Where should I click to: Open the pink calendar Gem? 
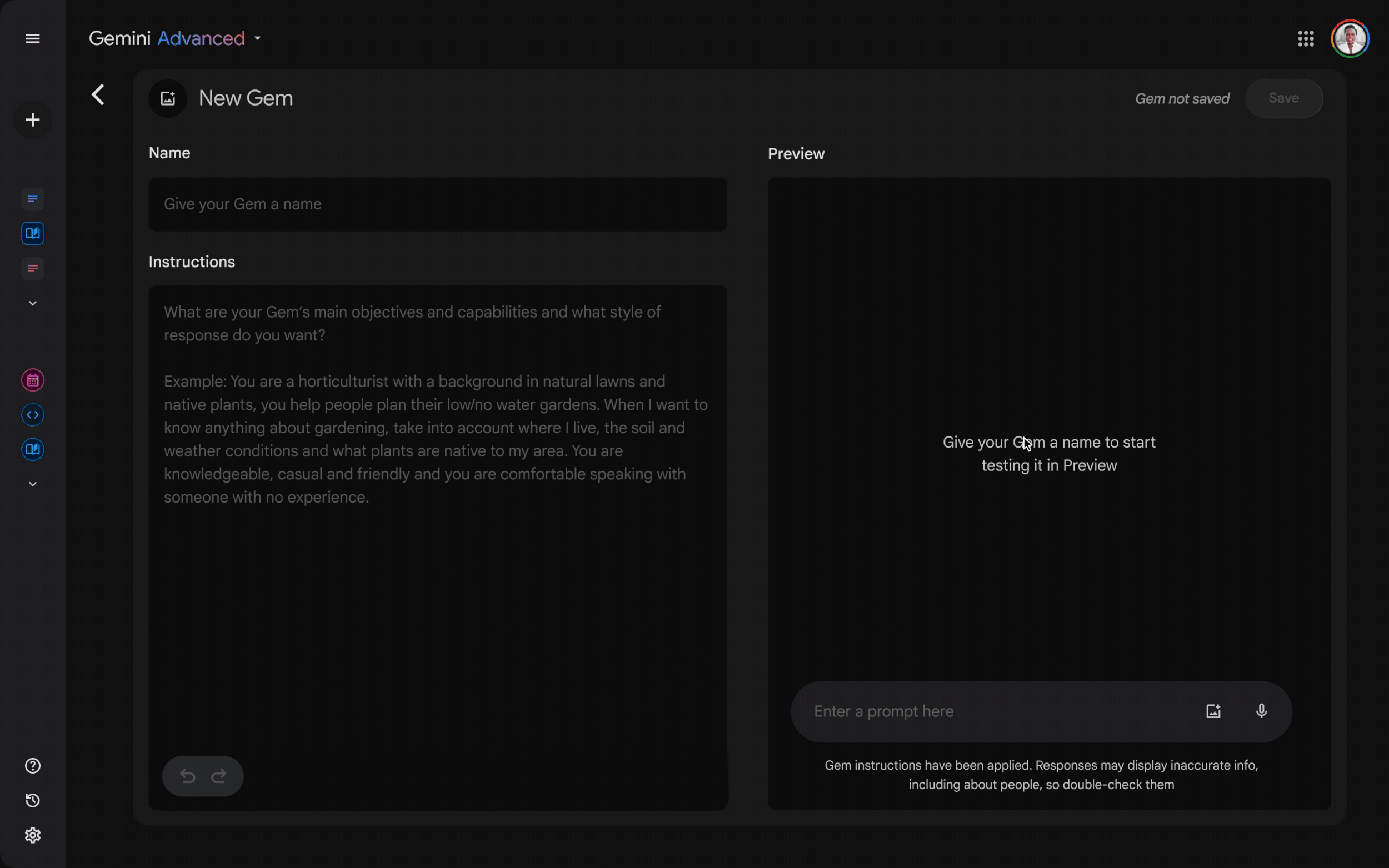click(33, 380)
